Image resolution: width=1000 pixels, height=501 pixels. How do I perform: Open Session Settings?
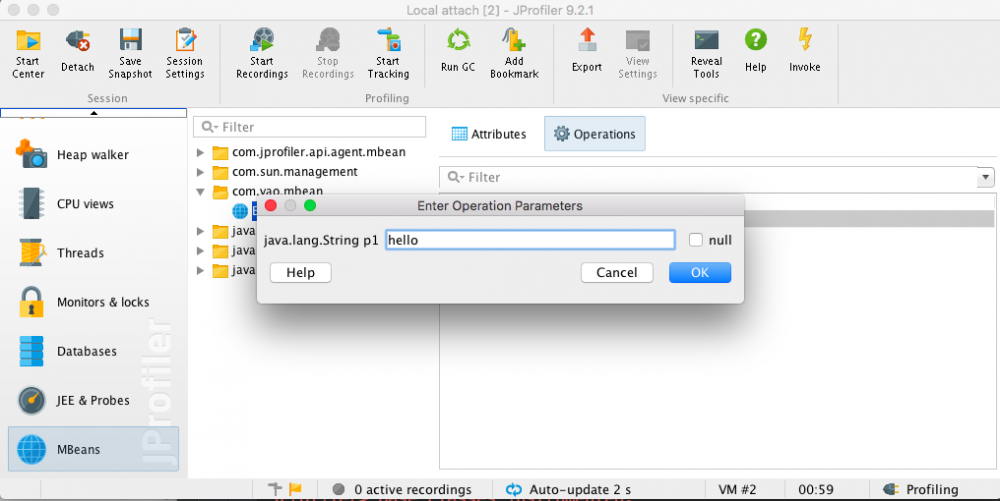185,54
